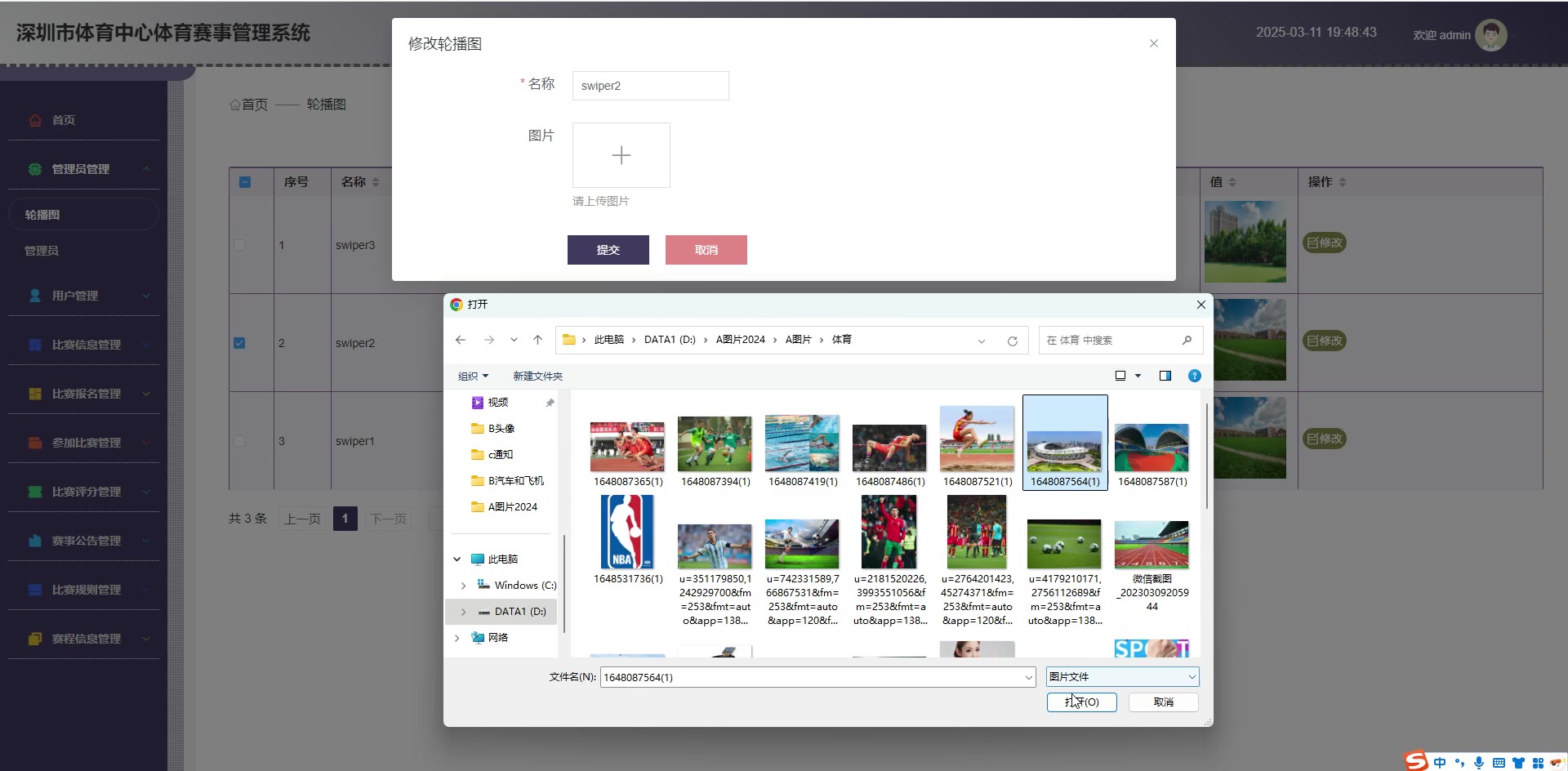Click the microphone icon in IME bar
This screenshot has width=1568, height=771.
point(1479,763)
